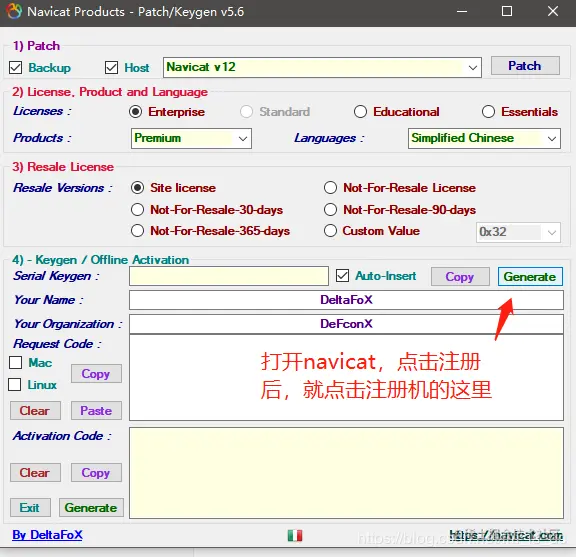Minimize the Patch/Keygen window
Image resolution: width=576 pixels, height=557 pixels.
click(x=462, y=11)
